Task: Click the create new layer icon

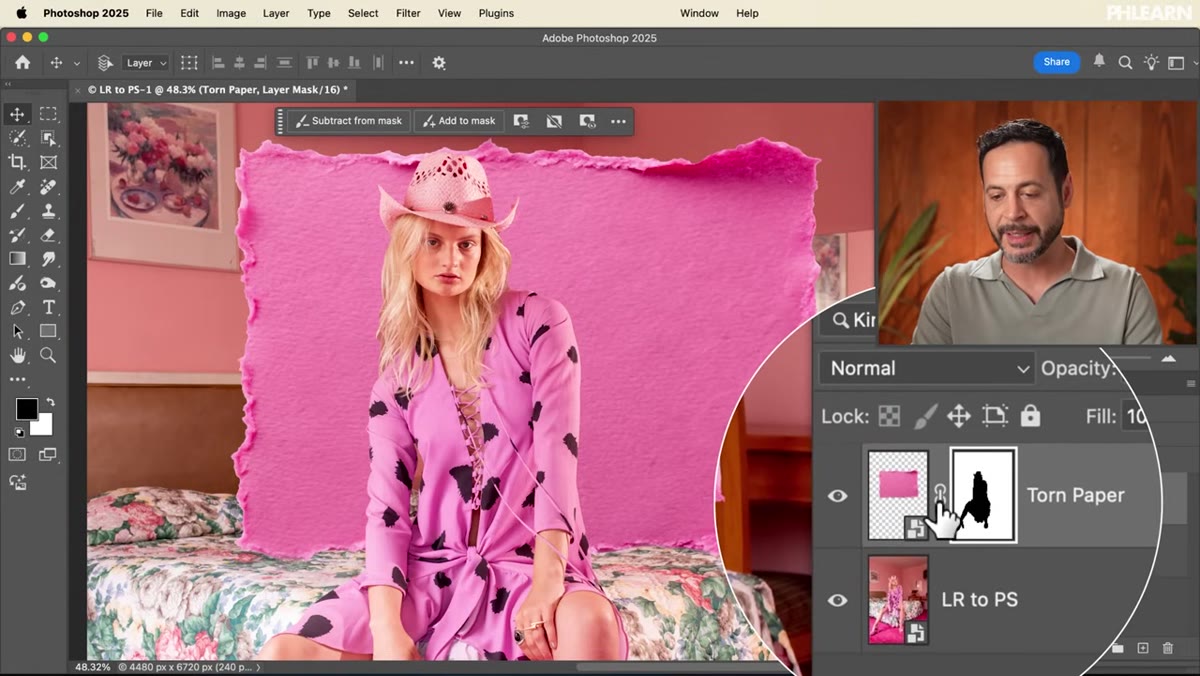Action: click(x=1142, y=649)
